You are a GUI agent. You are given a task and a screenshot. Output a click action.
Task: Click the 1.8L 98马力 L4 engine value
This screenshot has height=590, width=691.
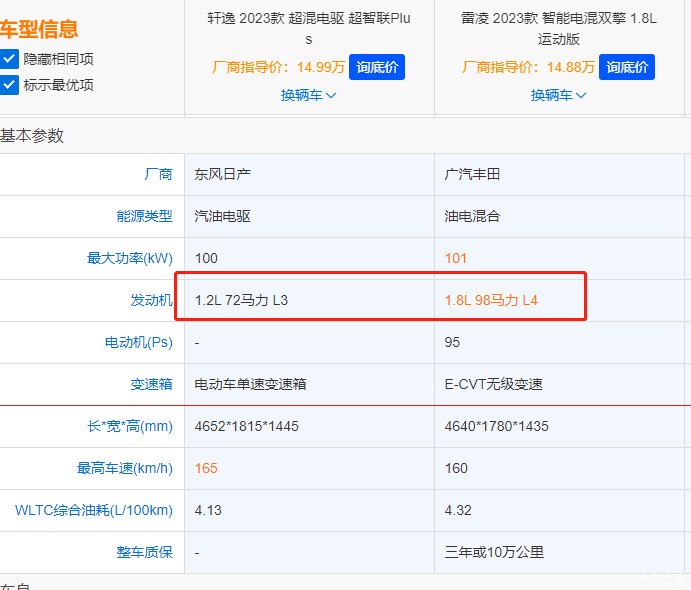point(491,300)
